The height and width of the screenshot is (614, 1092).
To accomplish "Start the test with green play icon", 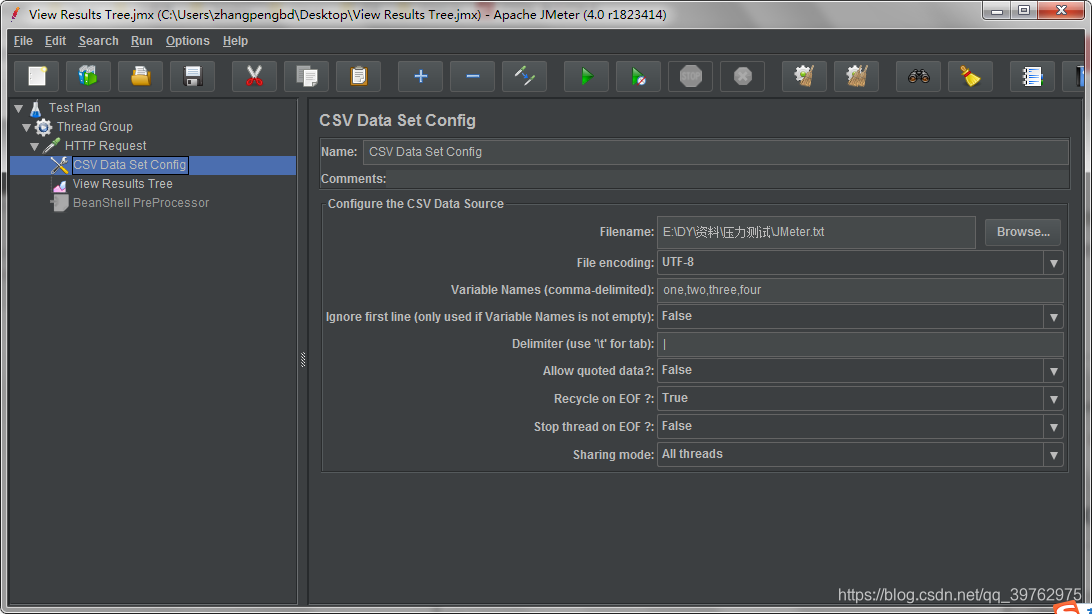I will click(586, 76).
